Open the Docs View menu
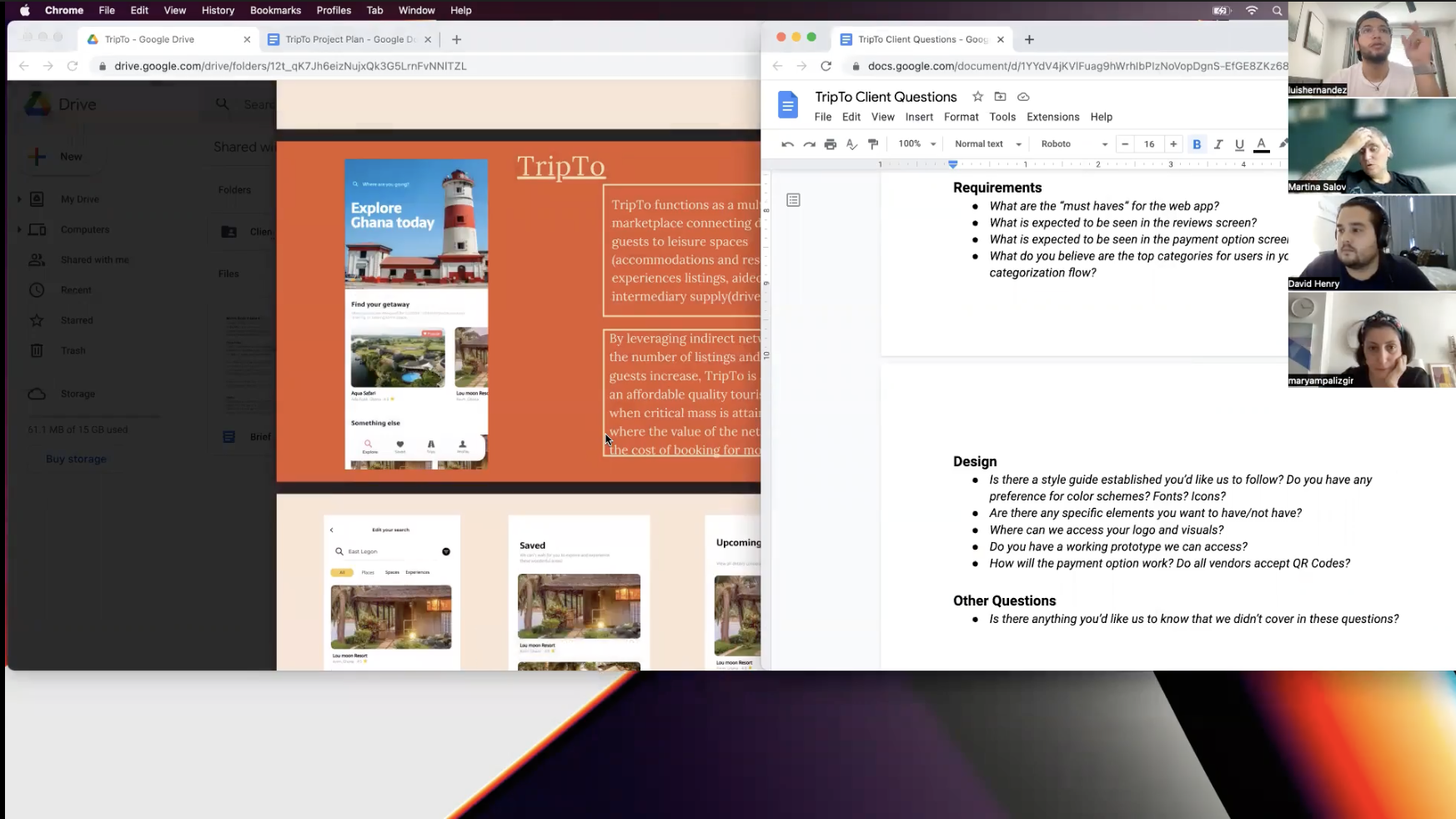The height and width of the screenshot is (819, 1456). (882, 117)
